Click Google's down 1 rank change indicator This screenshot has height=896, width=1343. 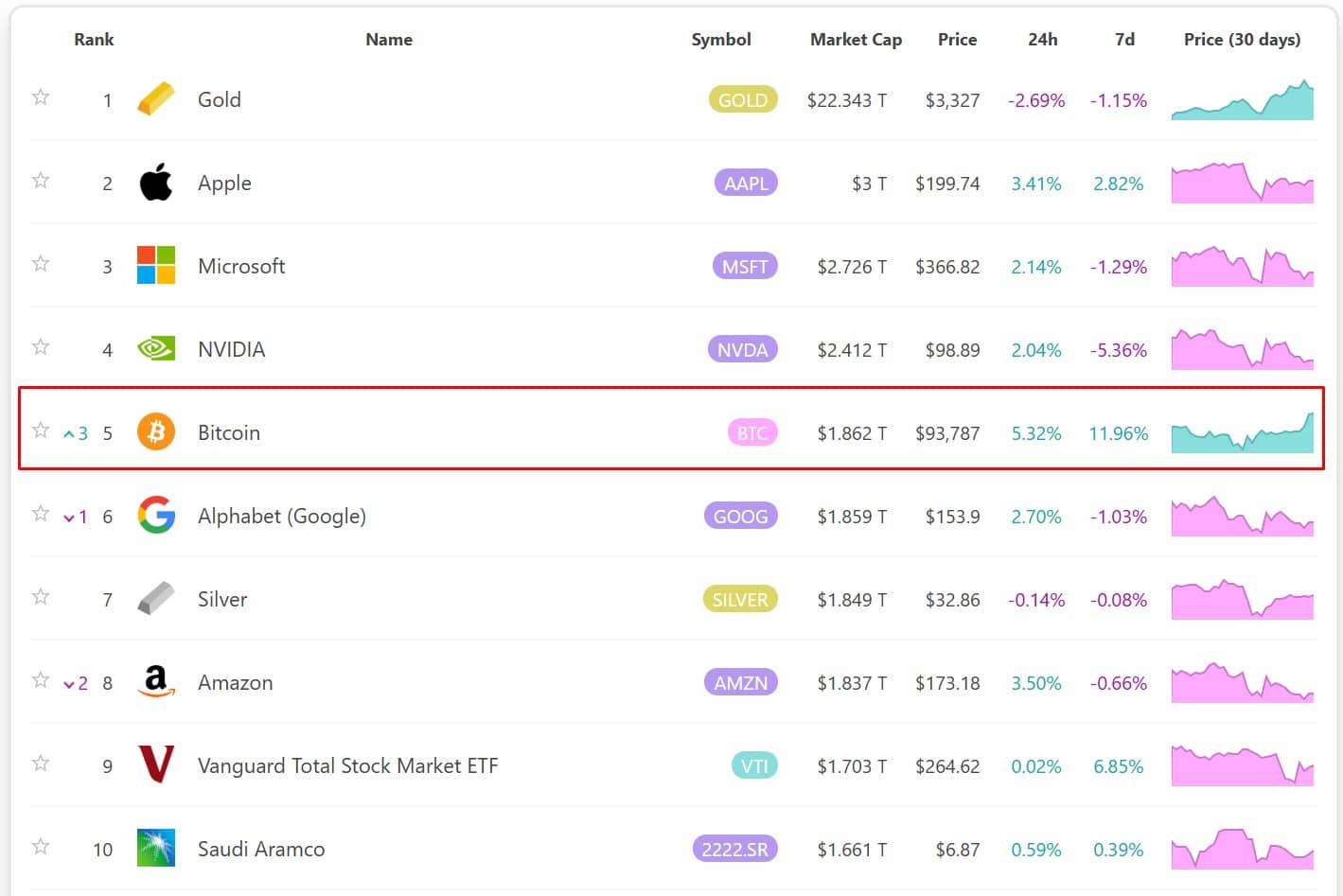[x=76, y=517]
